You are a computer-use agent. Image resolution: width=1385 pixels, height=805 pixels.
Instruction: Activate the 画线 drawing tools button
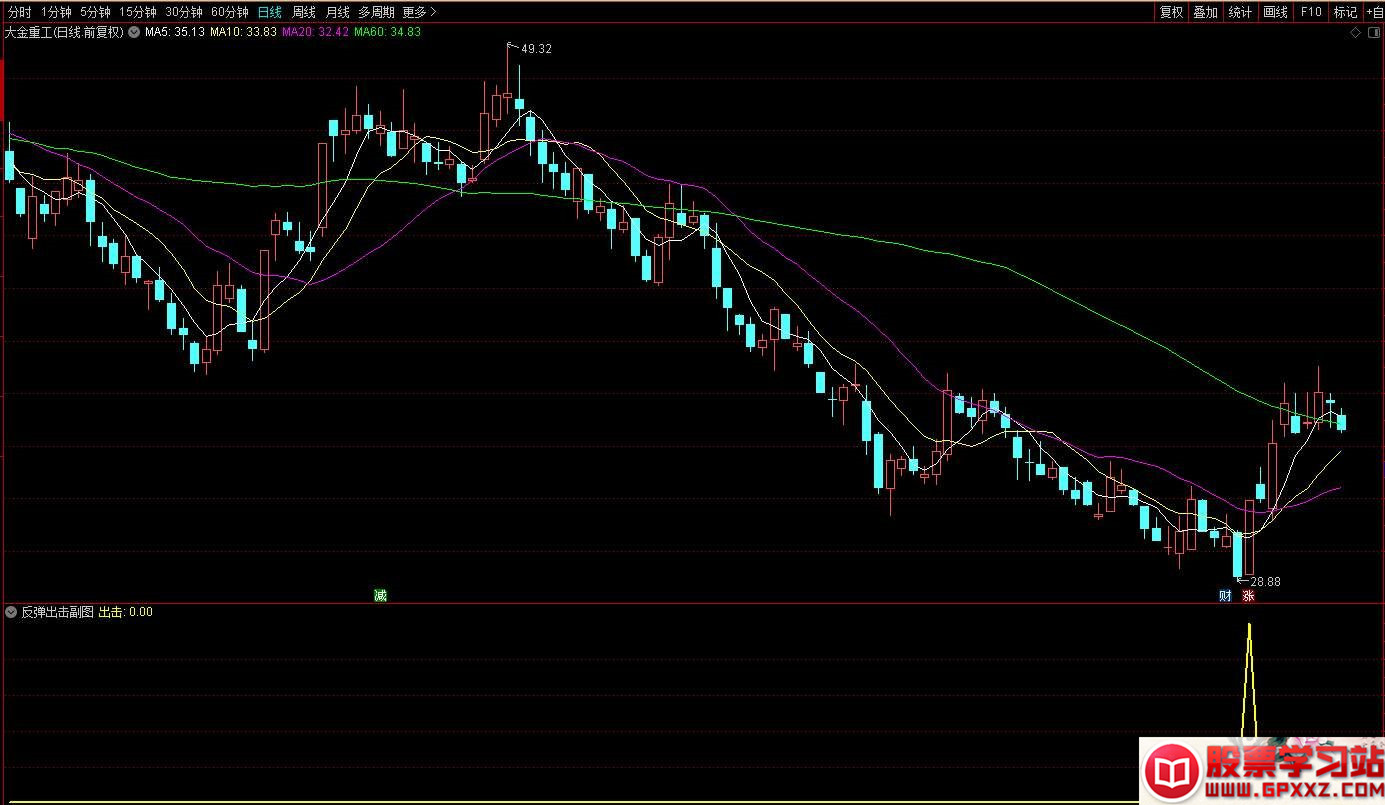click(1275, 12)
